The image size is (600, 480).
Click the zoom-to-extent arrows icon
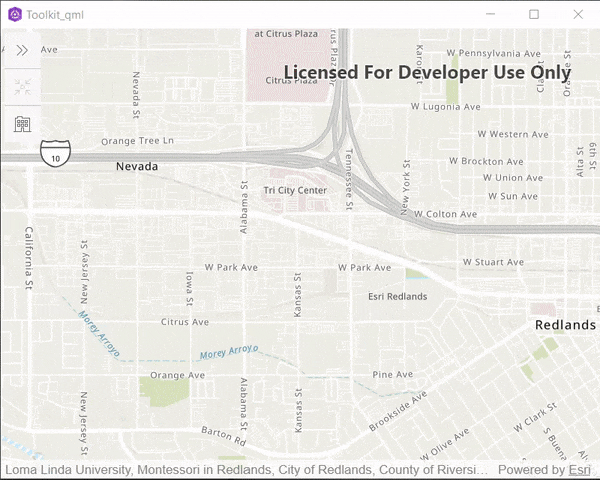click(21, 87)
